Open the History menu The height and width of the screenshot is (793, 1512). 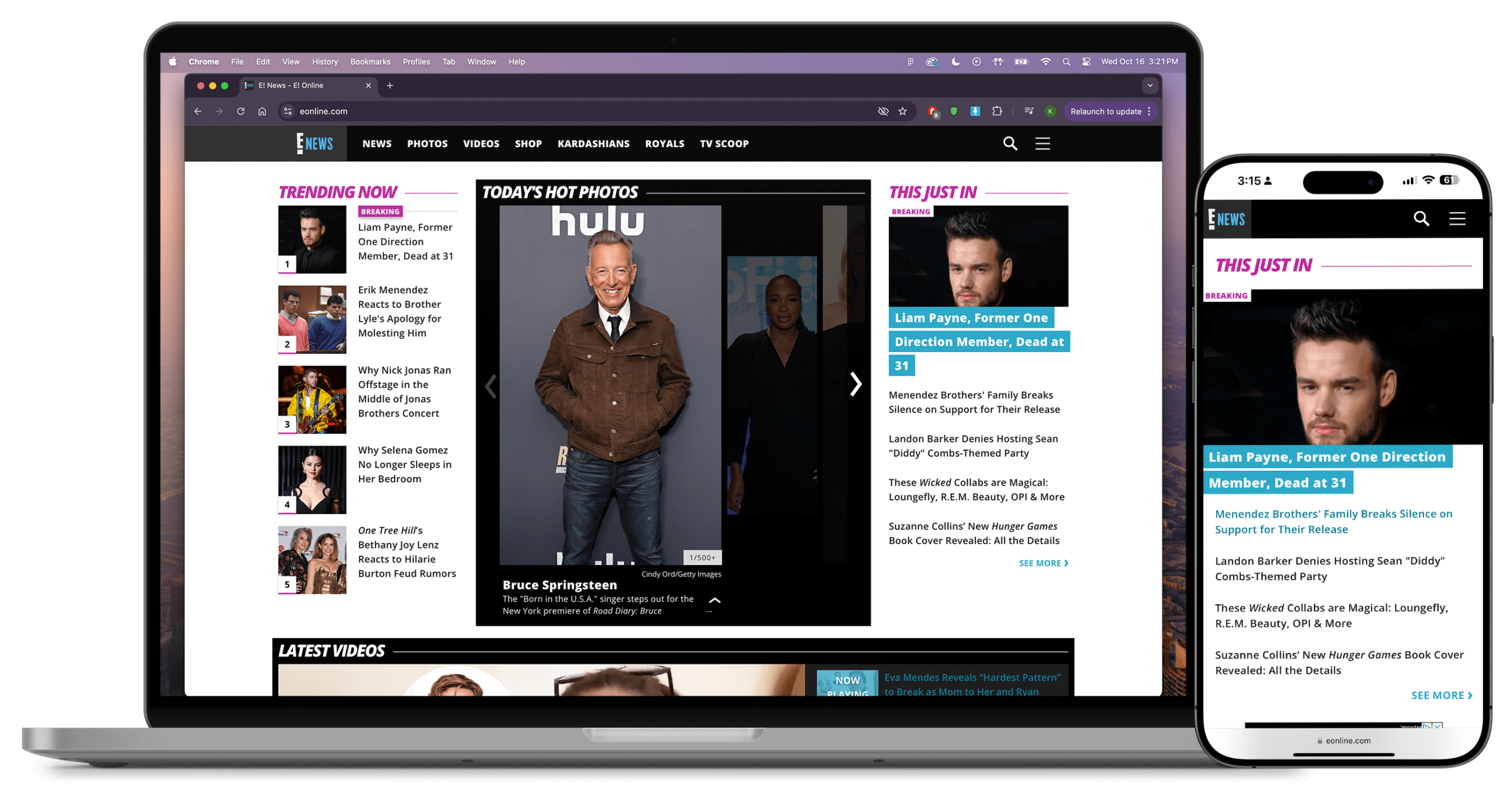click(x=325, y=61)
